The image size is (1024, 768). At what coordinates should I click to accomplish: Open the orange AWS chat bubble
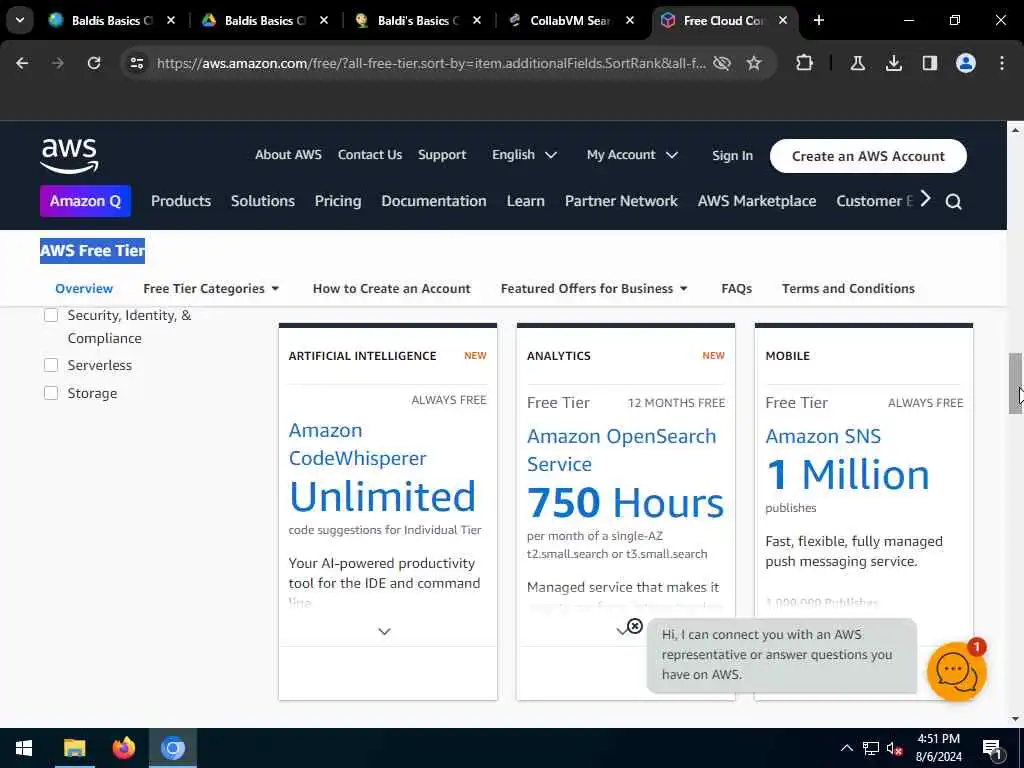tap(956, 671)
